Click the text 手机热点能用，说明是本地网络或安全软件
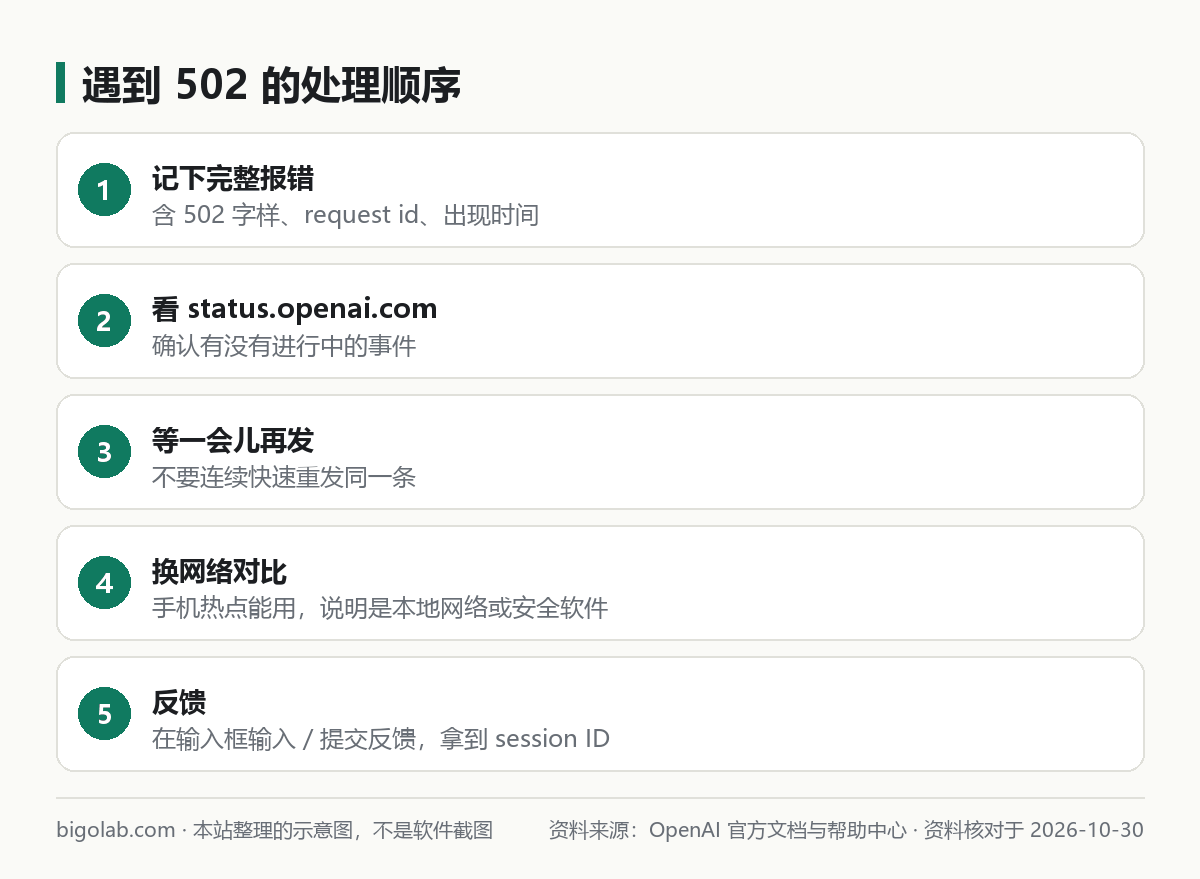Screen dimensions: 1200x879 coord(380,608)
